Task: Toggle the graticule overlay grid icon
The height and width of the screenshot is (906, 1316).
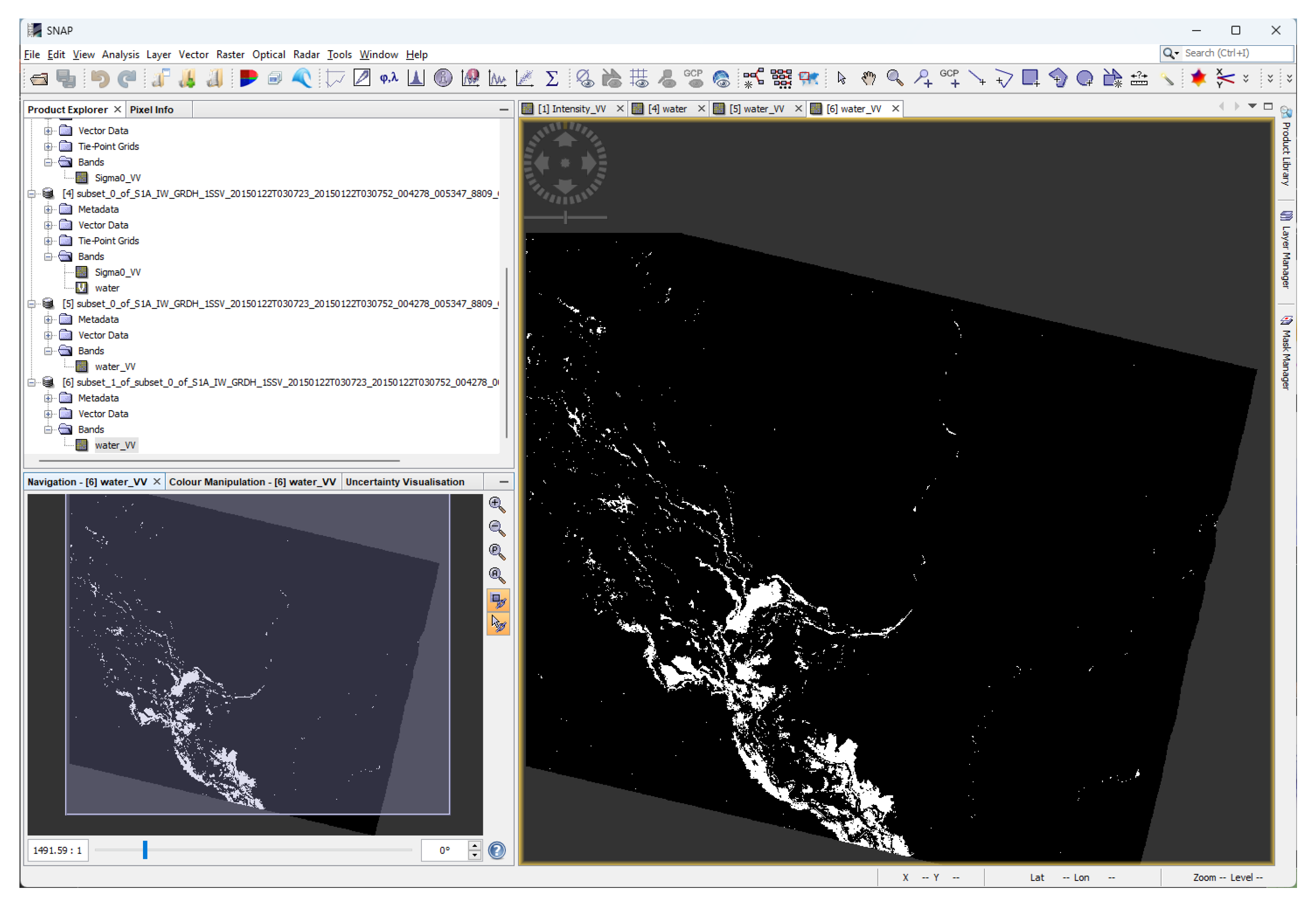Action: (639, 79)
